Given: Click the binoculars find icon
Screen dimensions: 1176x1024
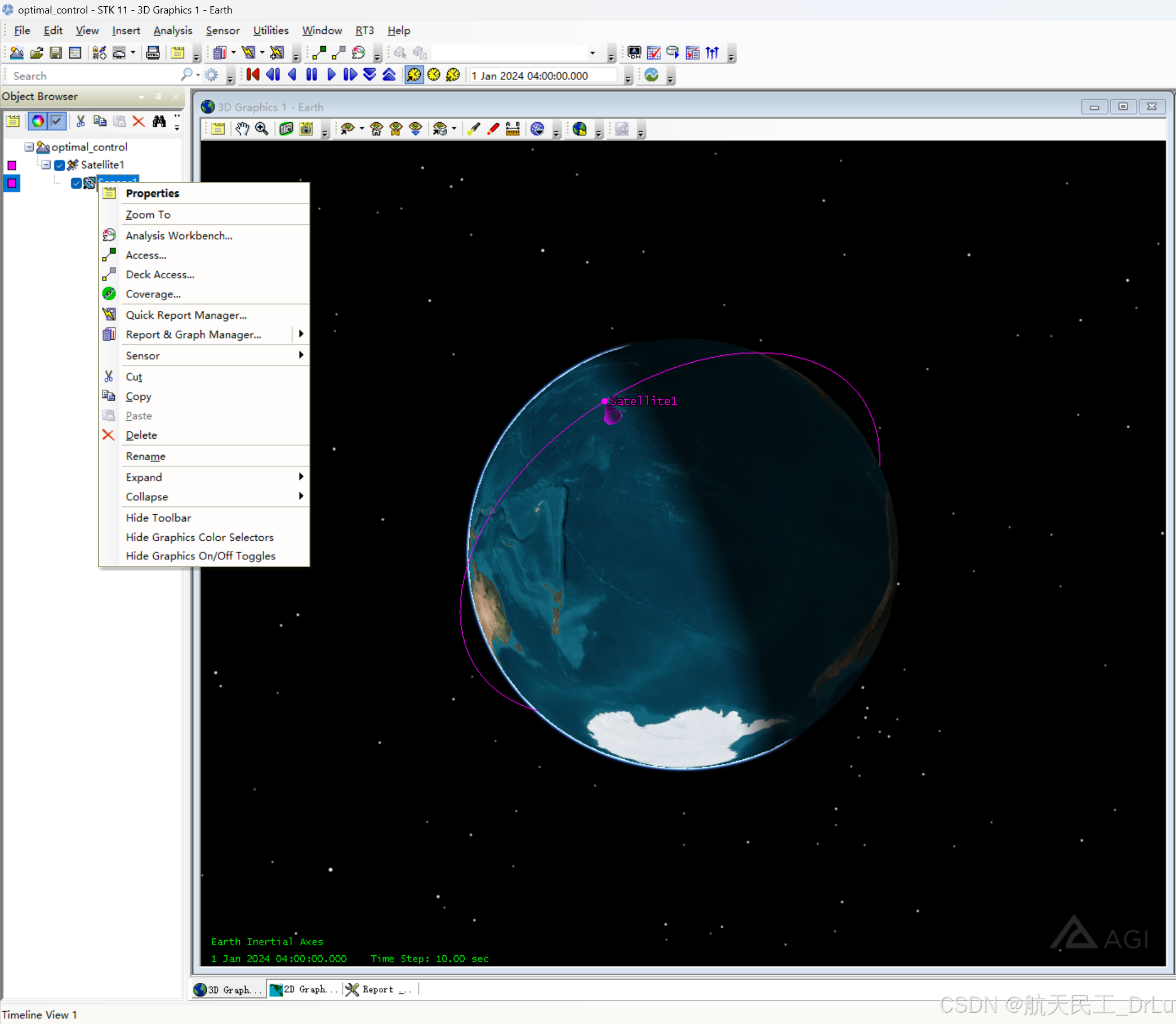Looking at the screenshot, I should point(159,121).
